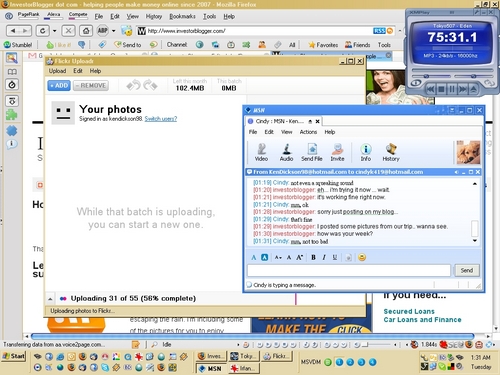The image size is (500, 375).
Task: Click the Adblock Plus ABP icon
Action: point(102,31)
